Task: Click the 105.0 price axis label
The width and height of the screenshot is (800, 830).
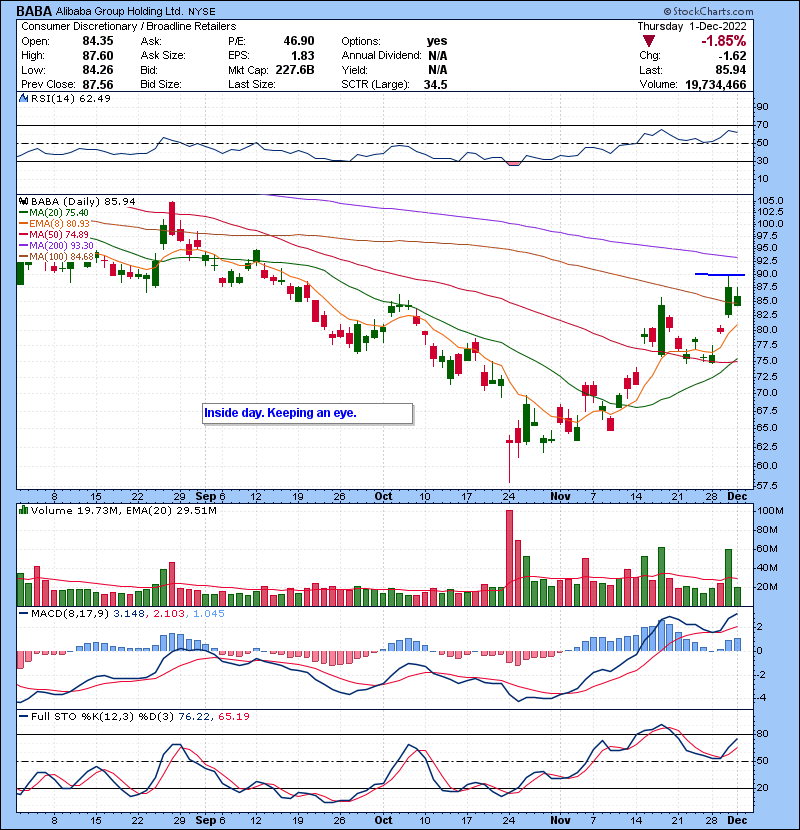Action: (770, 201)
